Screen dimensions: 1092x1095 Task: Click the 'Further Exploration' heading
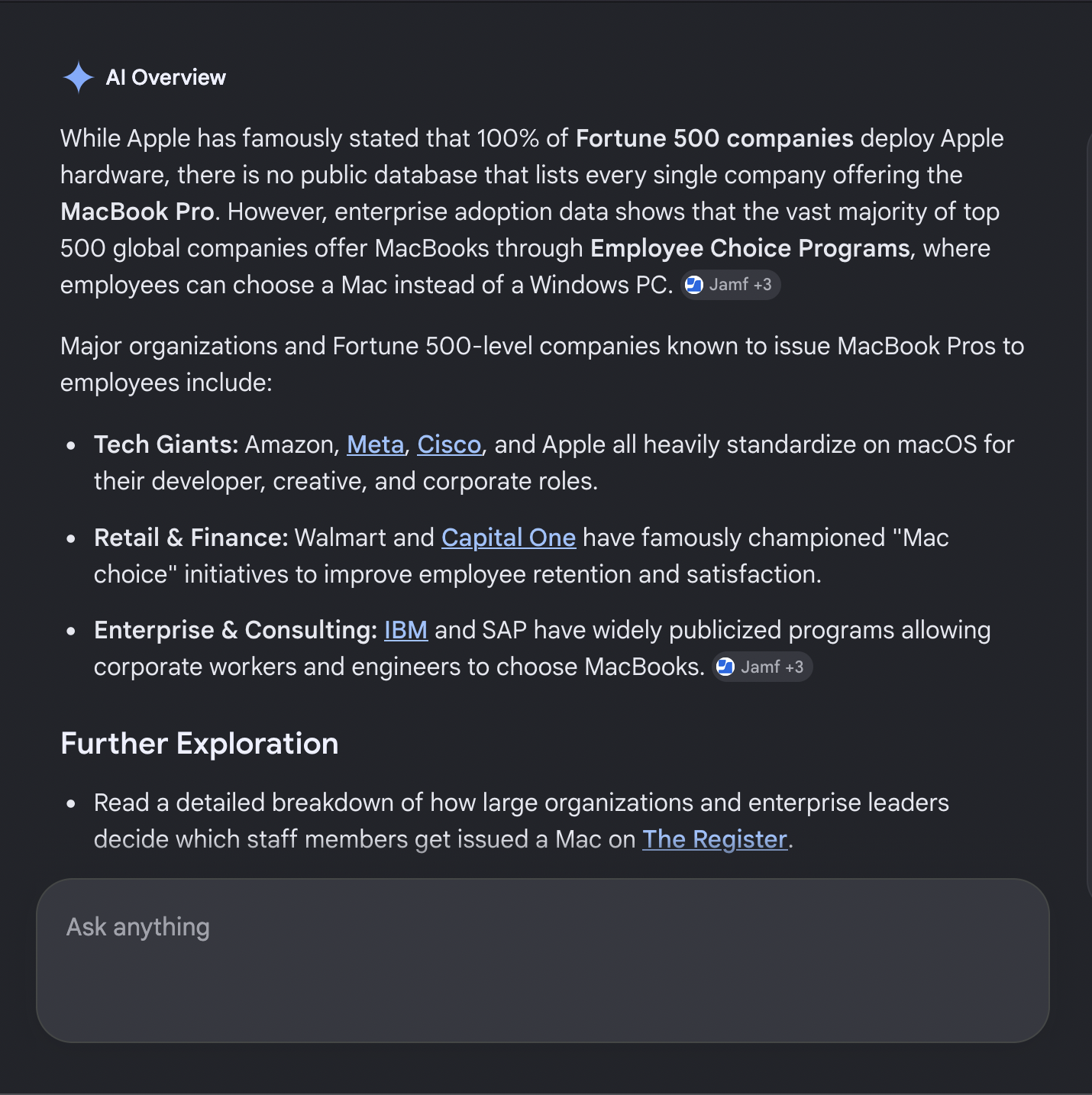click(x=199, y=744)
